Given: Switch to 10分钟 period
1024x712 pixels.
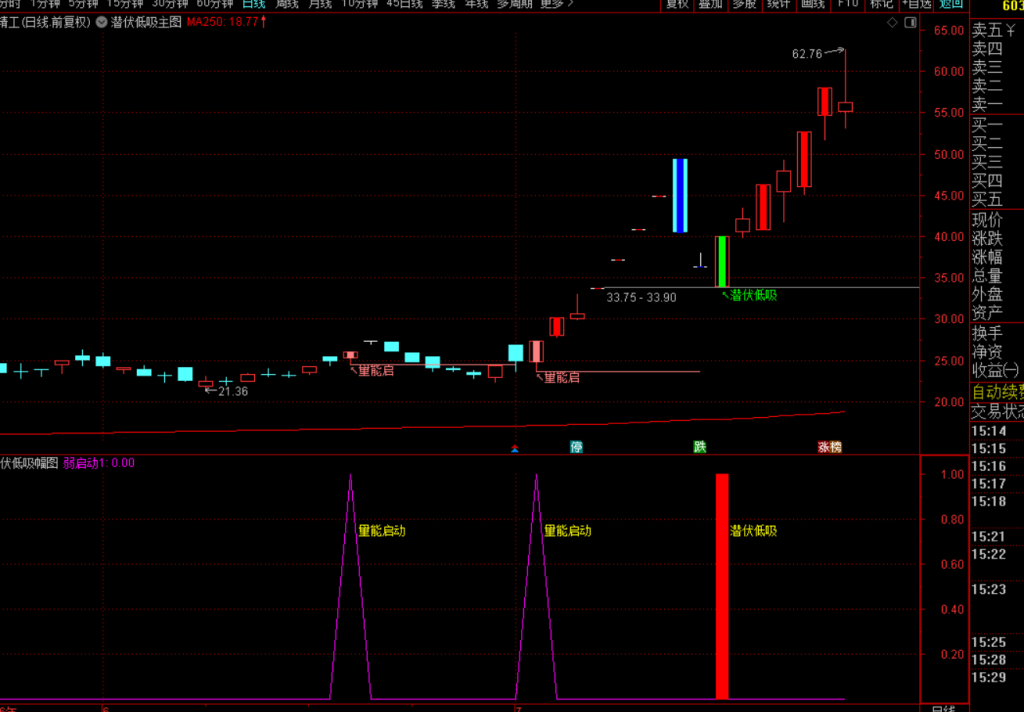Looking at the screenshot, I should tap(360, 4).
